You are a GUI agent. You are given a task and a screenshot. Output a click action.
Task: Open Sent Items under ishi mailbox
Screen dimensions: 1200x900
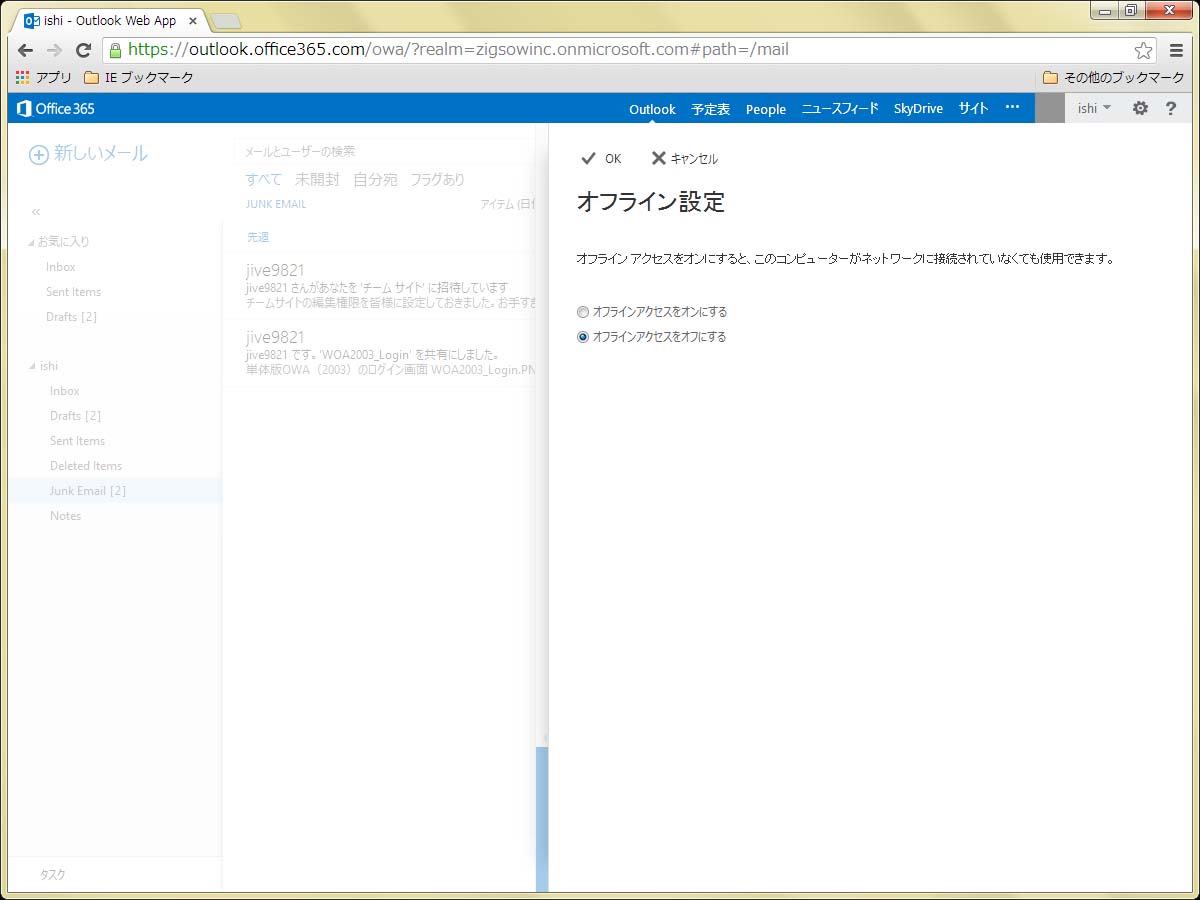(77, 441)
